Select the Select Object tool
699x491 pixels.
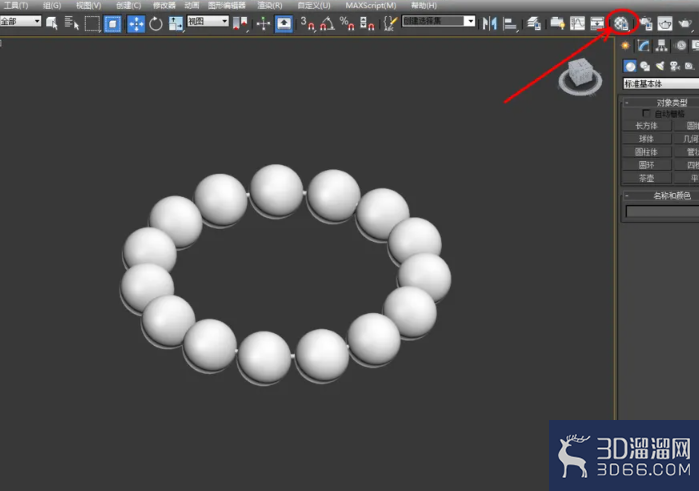[52, 23]
